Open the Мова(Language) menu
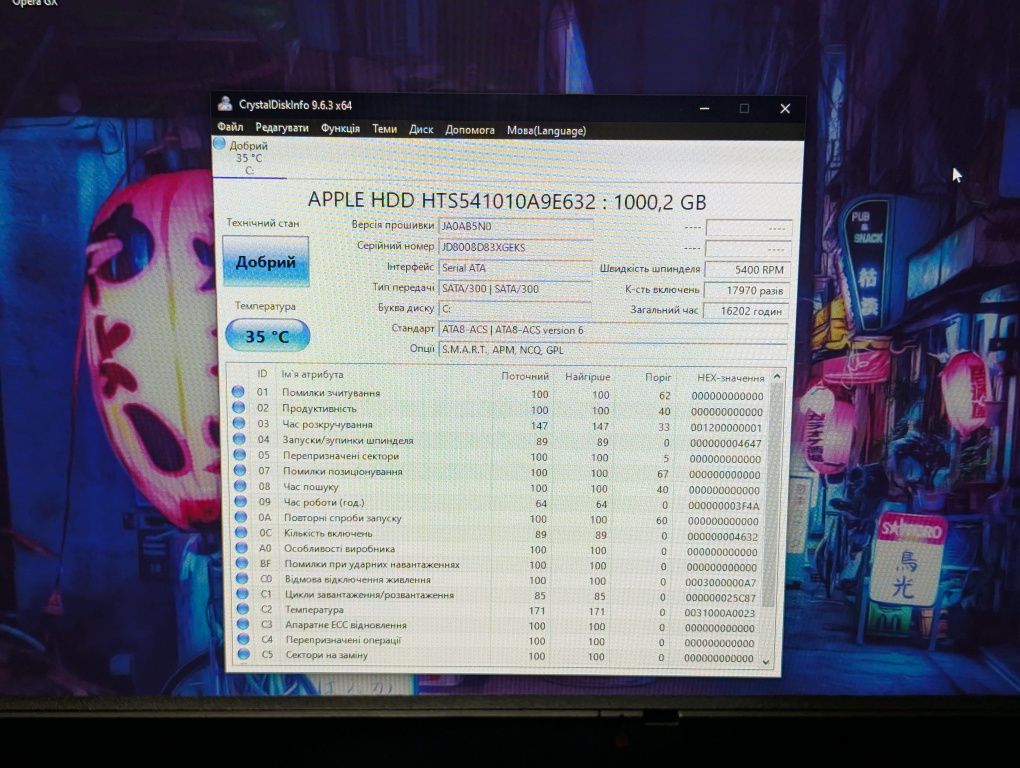1020x768 pixels. (546, 131)
